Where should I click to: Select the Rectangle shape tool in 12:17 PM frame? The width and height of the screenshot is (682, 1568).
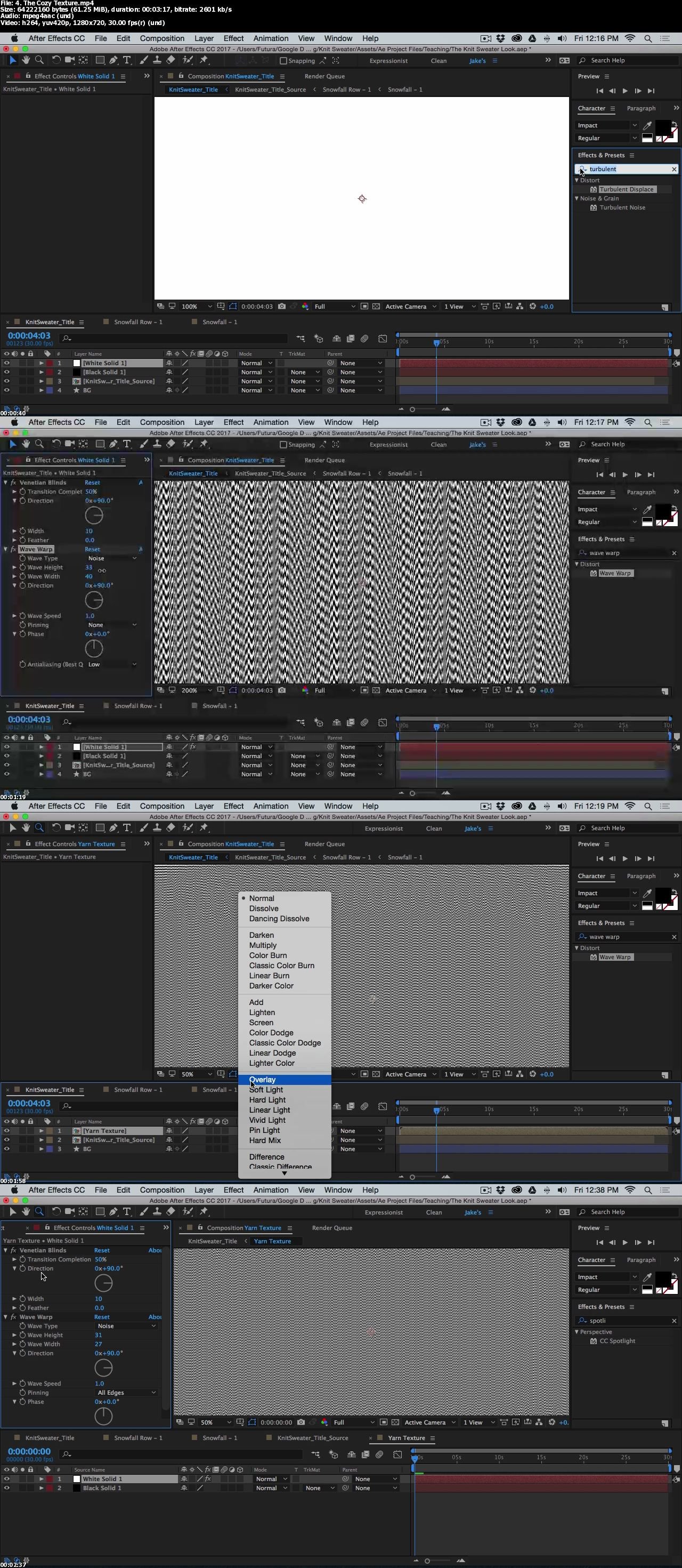[99, 444]
